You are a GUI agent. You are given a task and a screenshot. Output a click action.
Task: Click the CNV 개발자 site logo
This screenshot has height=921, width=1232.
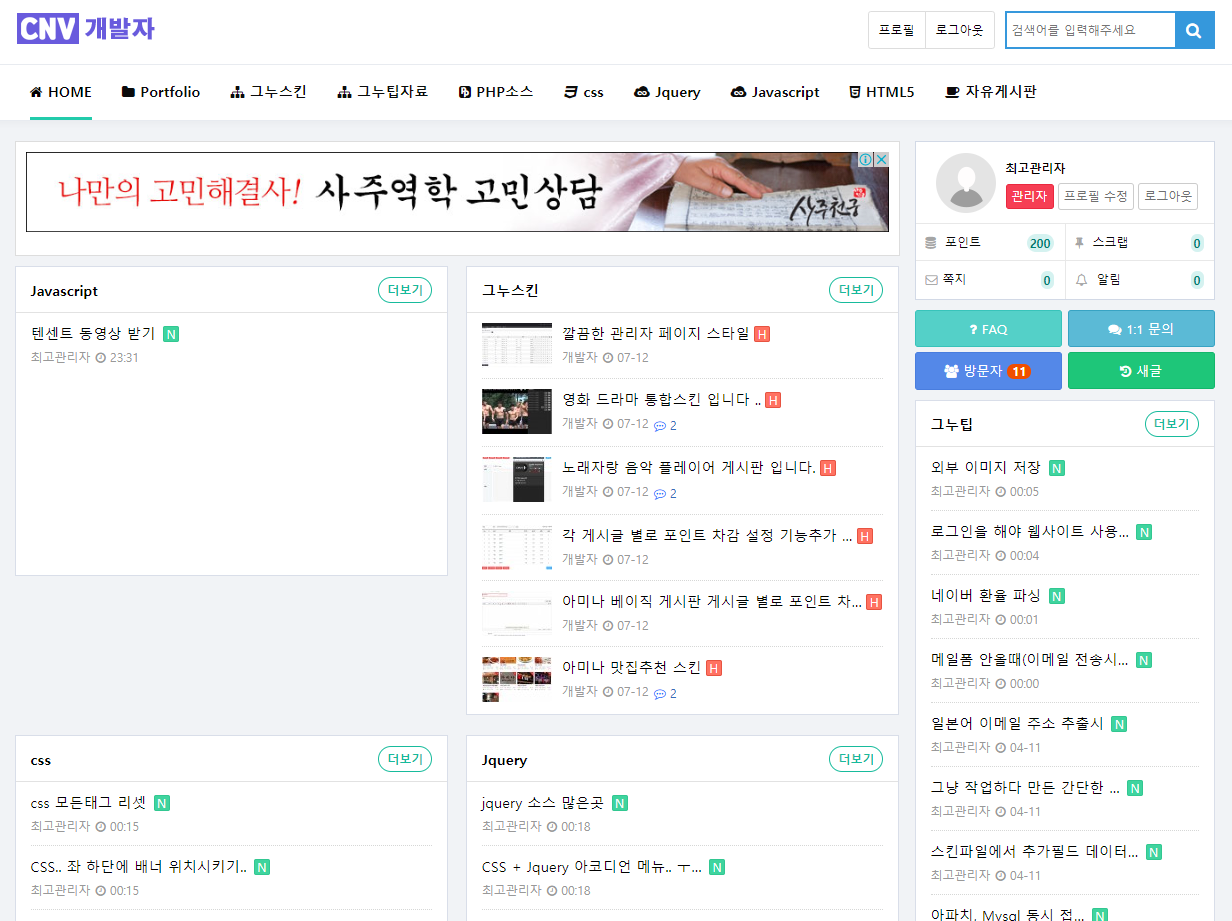pyautogui.click(x=86, y=29)
